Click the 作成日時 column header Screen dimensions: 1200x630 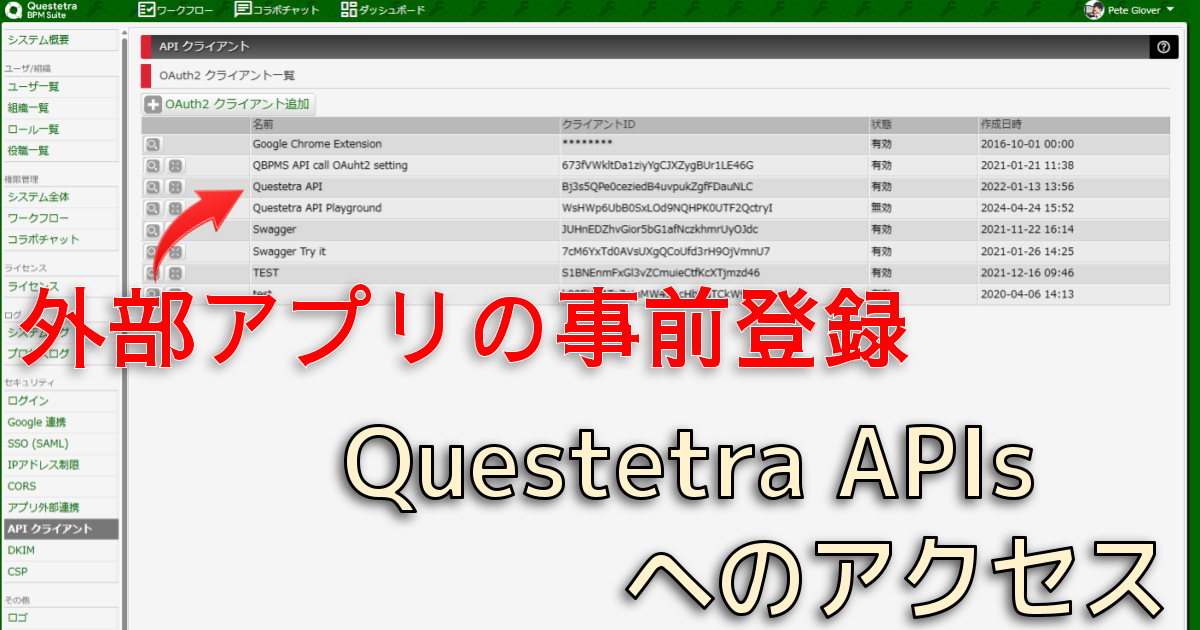1073,125
